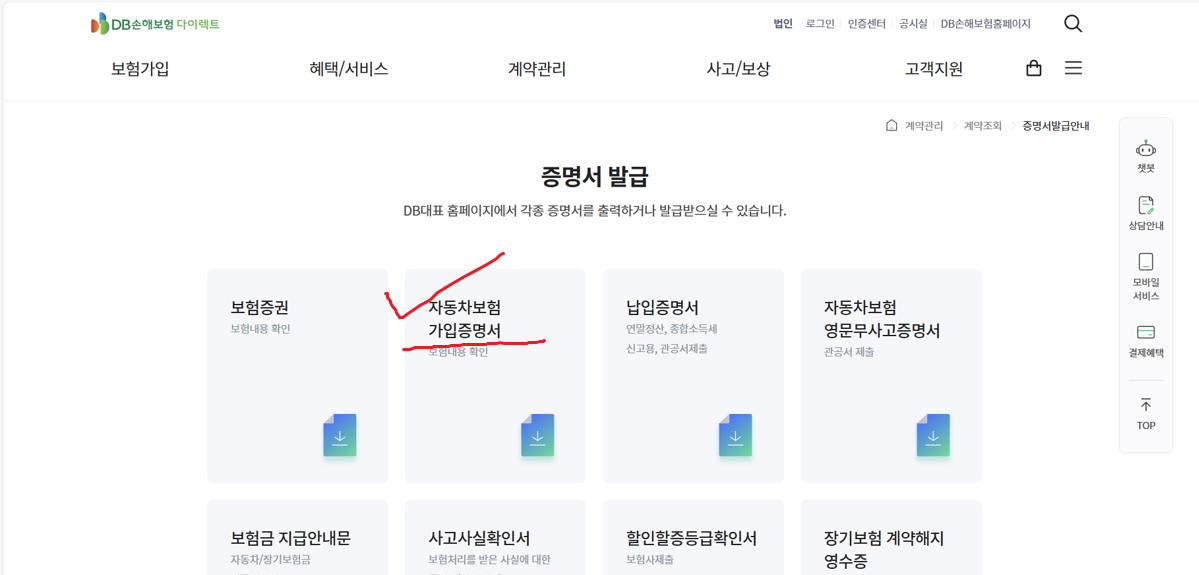The width and height of the screenshot is (1199, 575).
Task: Open the 고객지원 menu
Action: click(934, 69)
